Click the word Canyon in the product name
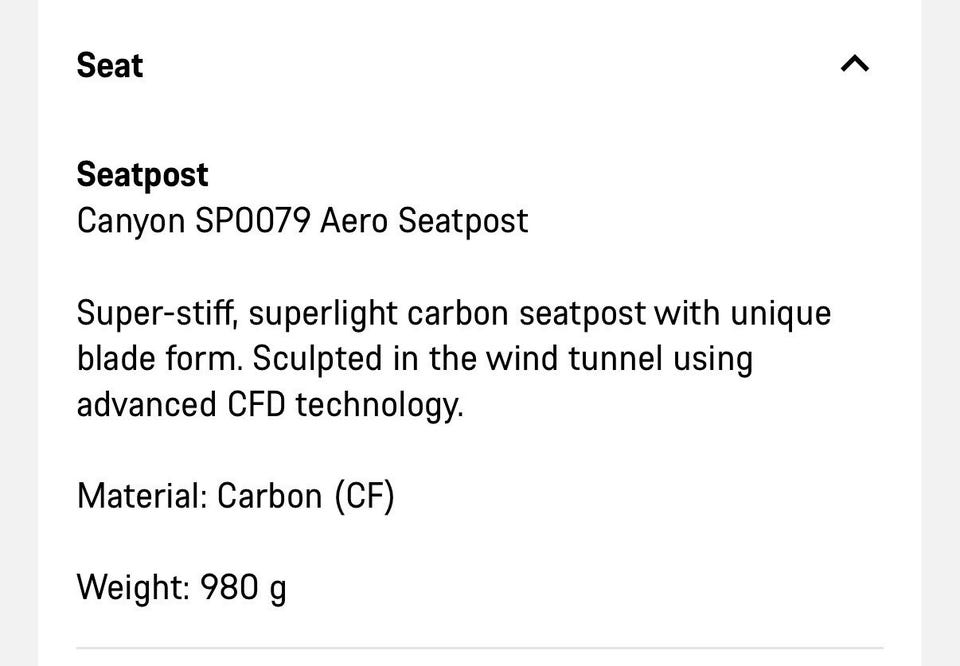960x666 pixels. [x=130, y=222]
